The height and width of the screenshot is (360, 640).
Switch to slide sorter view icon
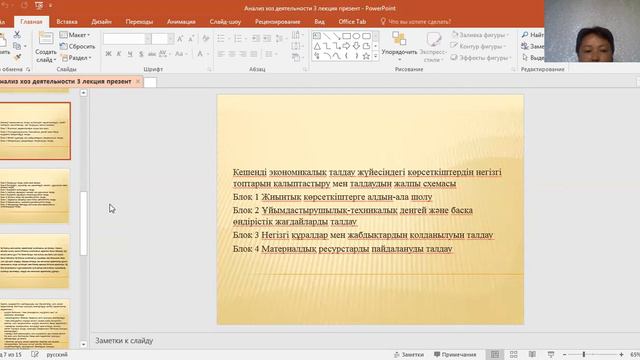(513, 355)
